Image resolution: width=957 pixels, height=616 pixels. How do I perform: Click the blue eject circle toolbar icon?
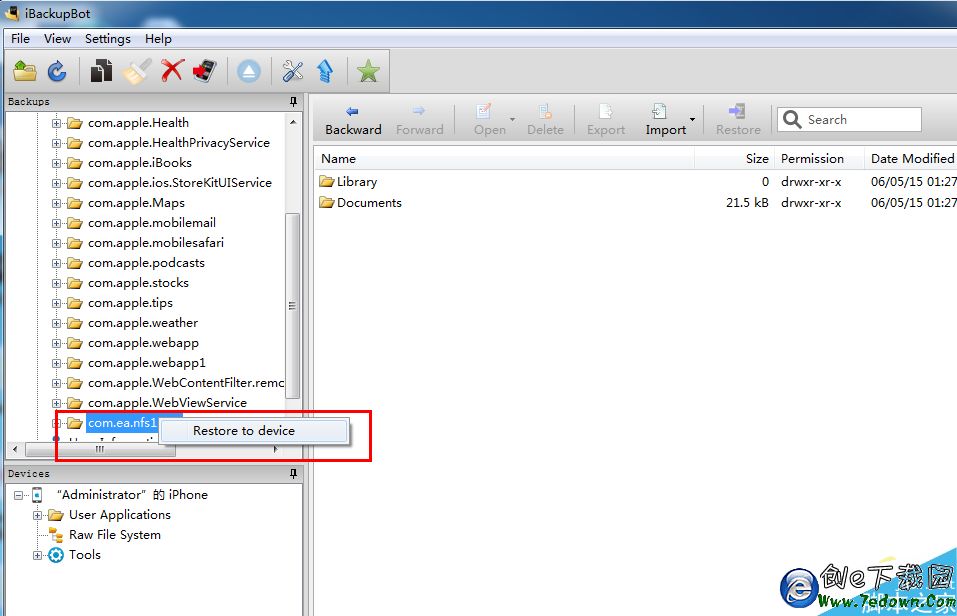click(x=248, y=71)
